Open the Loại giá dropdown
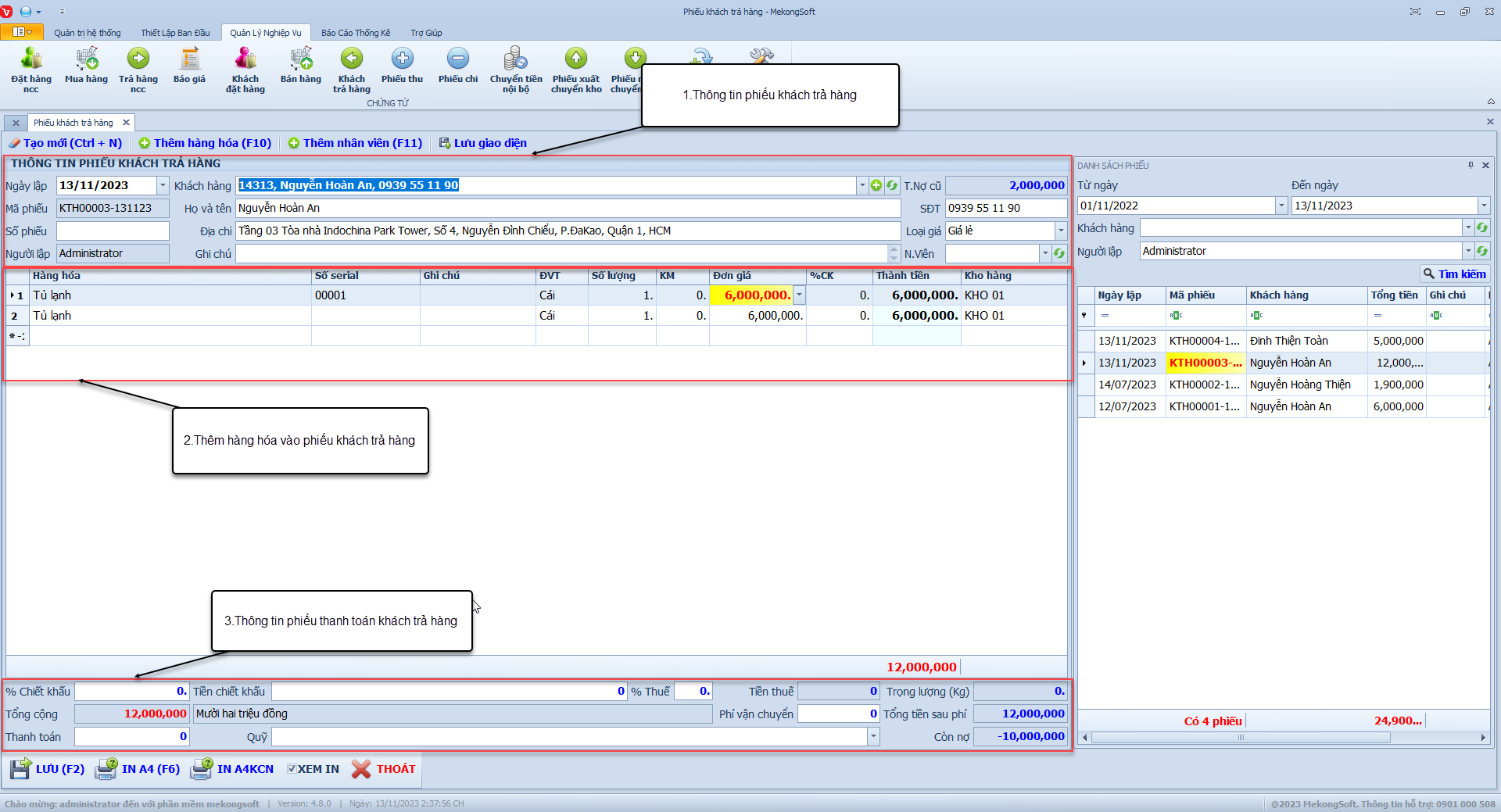Viewport: 1501px width, 812px height. 1061,231
